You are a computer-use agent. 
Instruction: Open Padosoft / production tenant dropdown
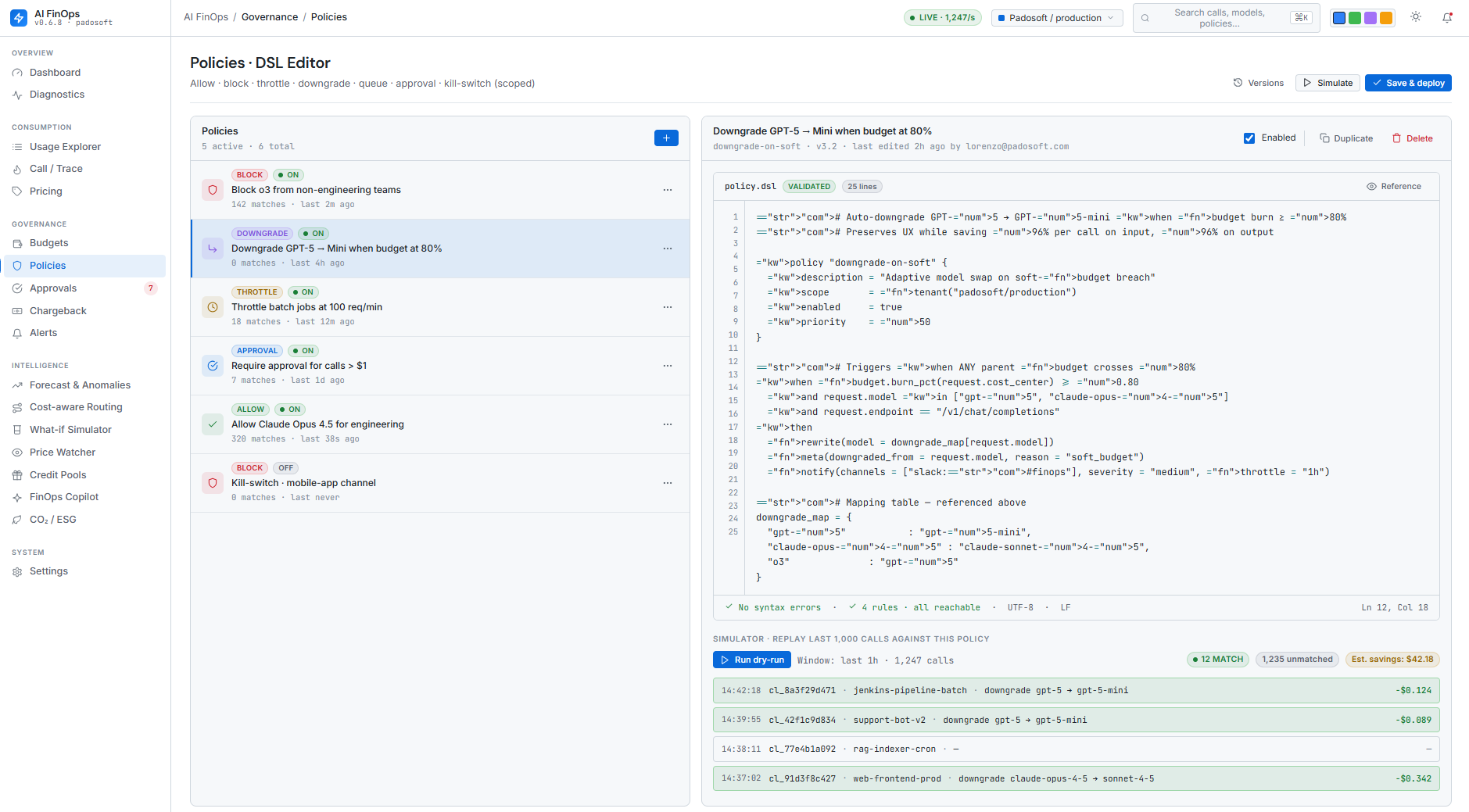tap(1057, 18)
